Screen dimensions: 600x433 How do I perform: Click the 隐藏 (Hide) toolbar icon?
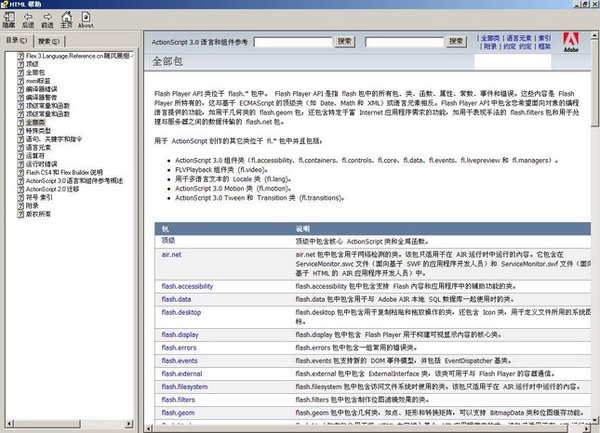(x=9, y=20)
